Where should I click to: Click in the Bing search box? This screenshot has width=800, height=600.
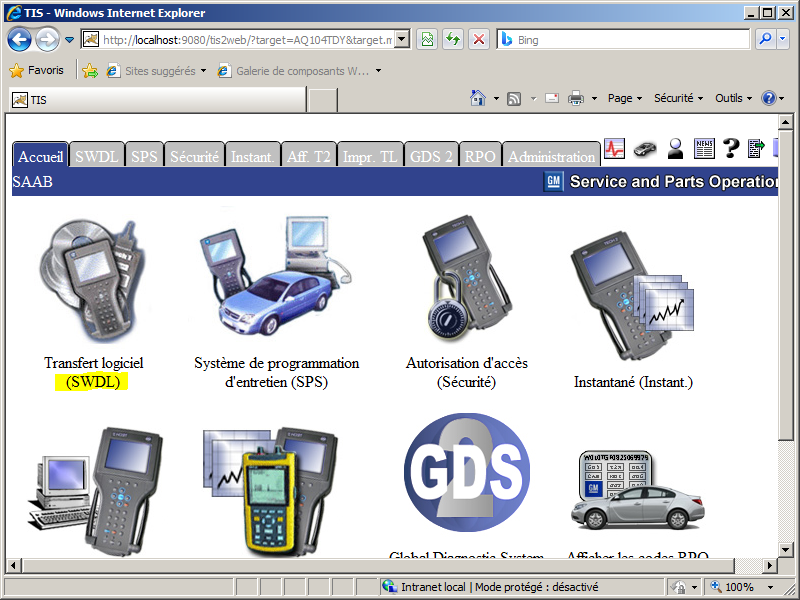(632, 39)
